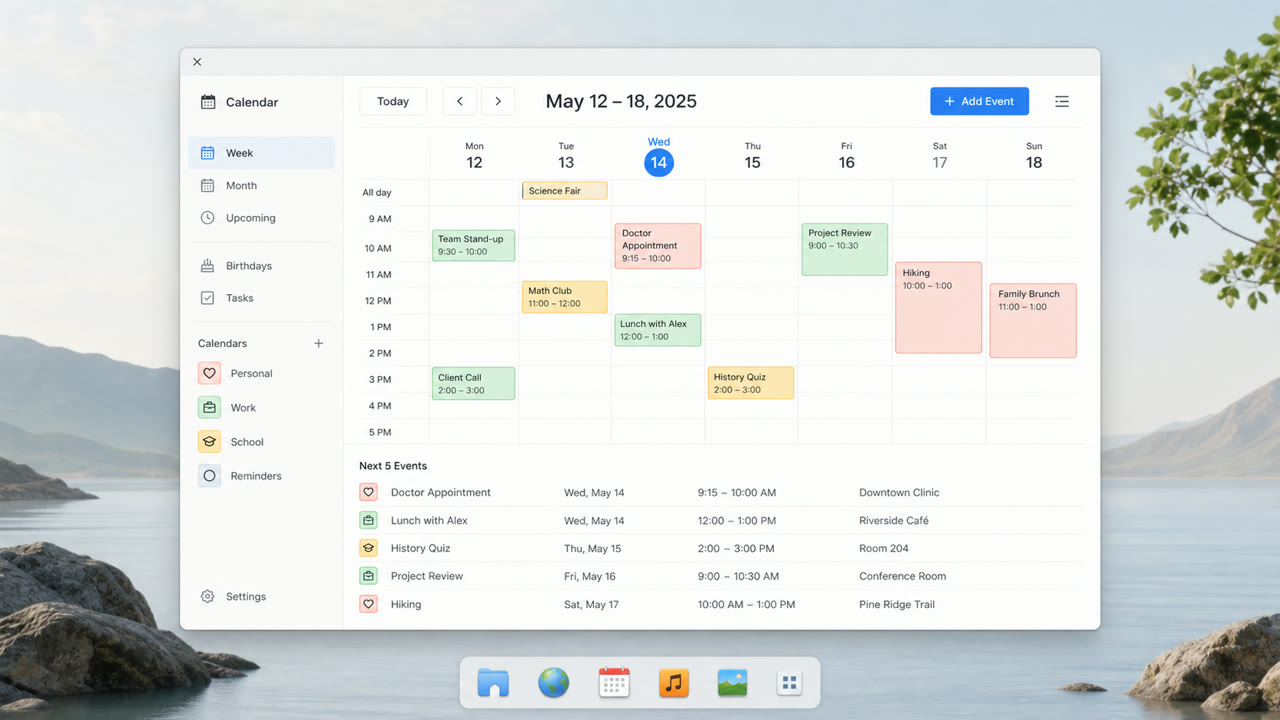This screenshot has height=720, width=1280.
Task: Open the Team Stand-up event
Action: (x=474, y=245)
